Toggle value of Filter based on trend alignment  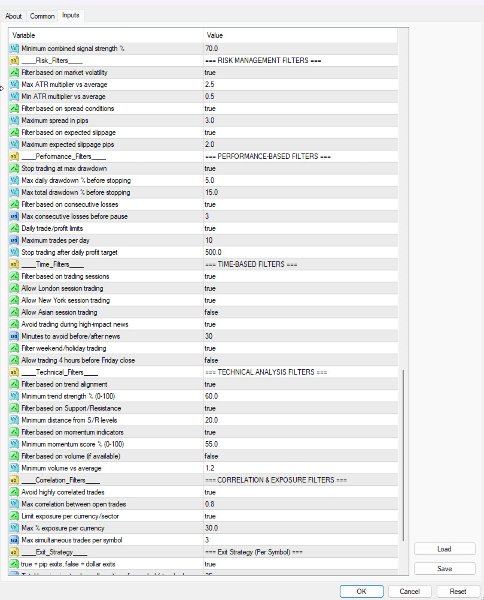click(210, 384)
